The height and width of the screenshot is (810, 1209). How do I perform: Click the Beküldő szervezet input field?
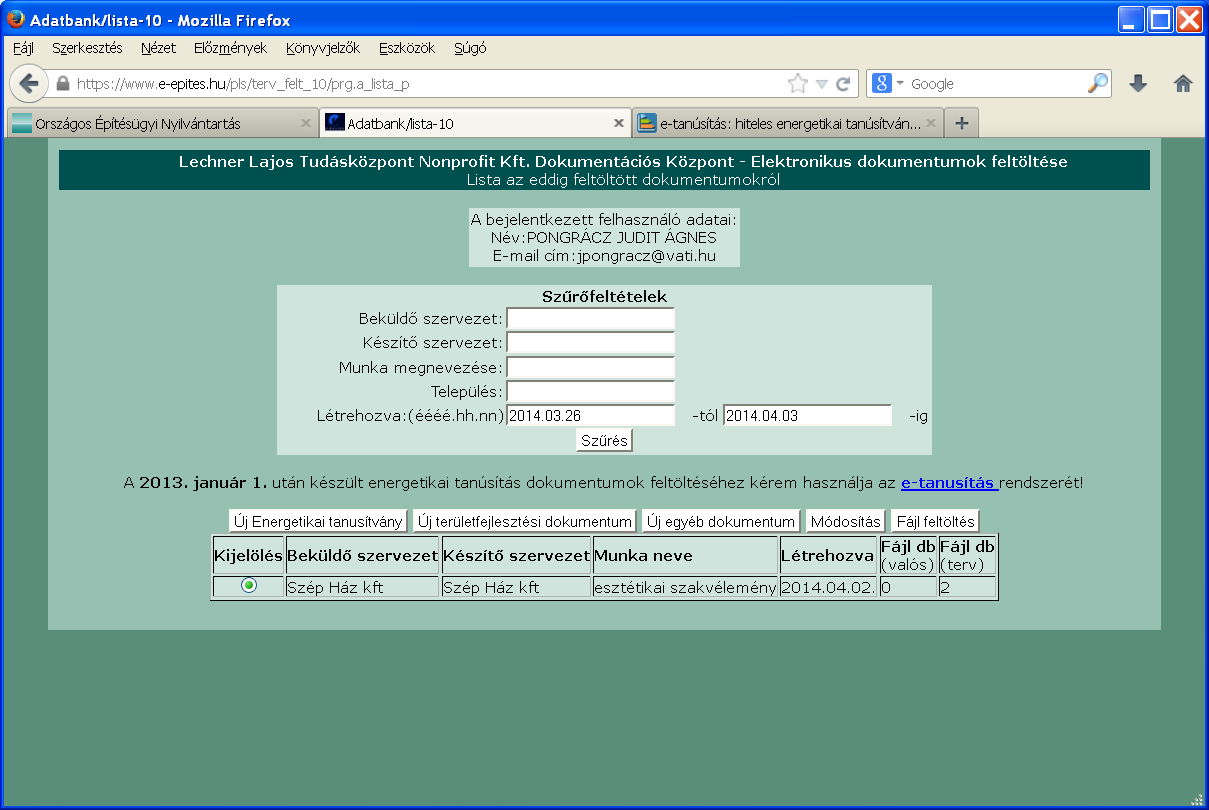591,319
